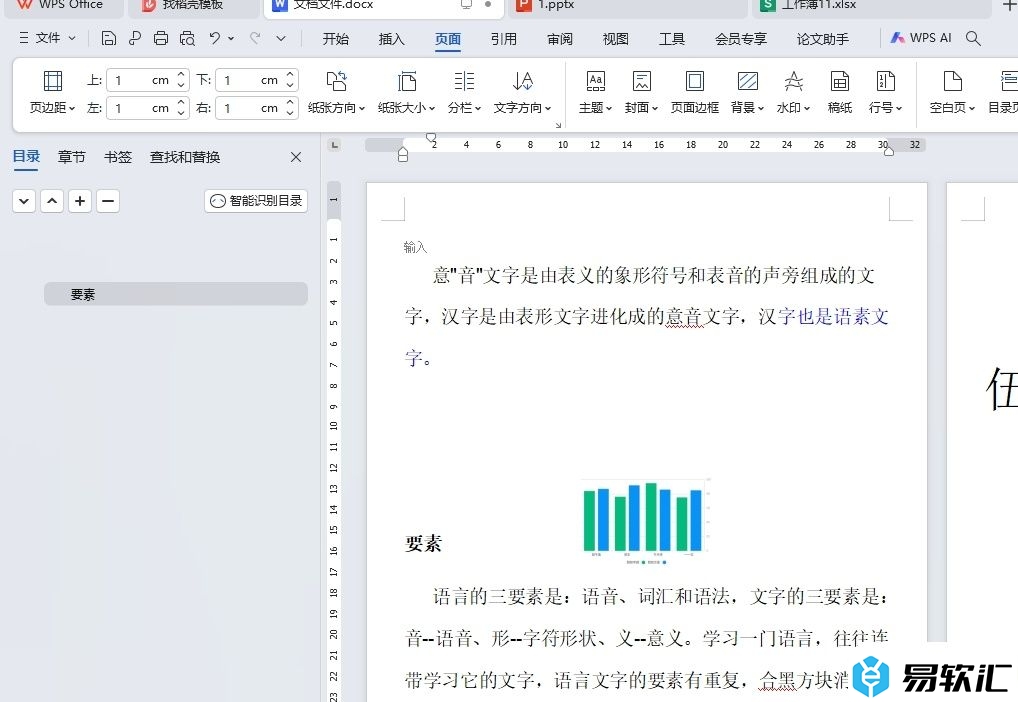Open 水印 watermark options
The width and height of the screenshot is (1018, 702).
click(x=793, y=92)
